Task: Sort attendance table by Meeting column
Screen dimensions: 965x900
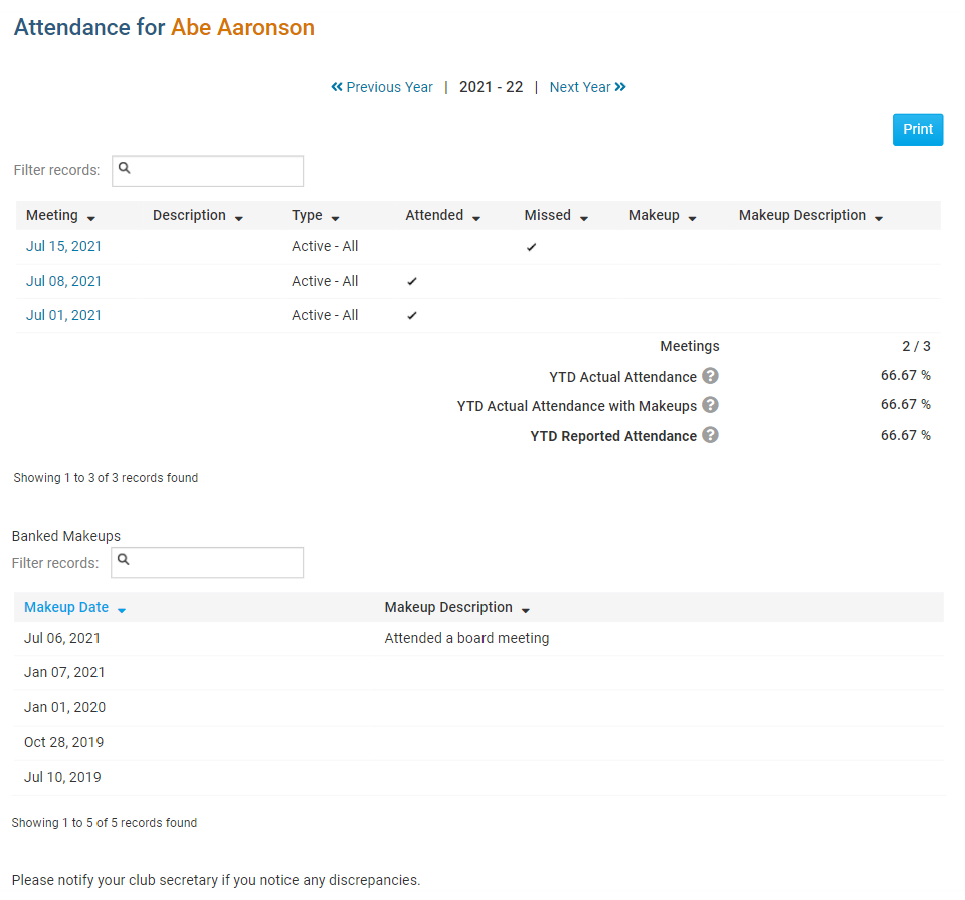Action: 60,216
